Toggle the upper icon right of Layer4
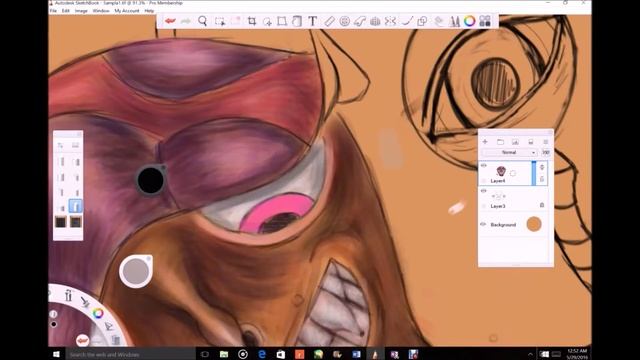Image resolution: width=640 pixels, height=360 pixels. pos(542,167)
